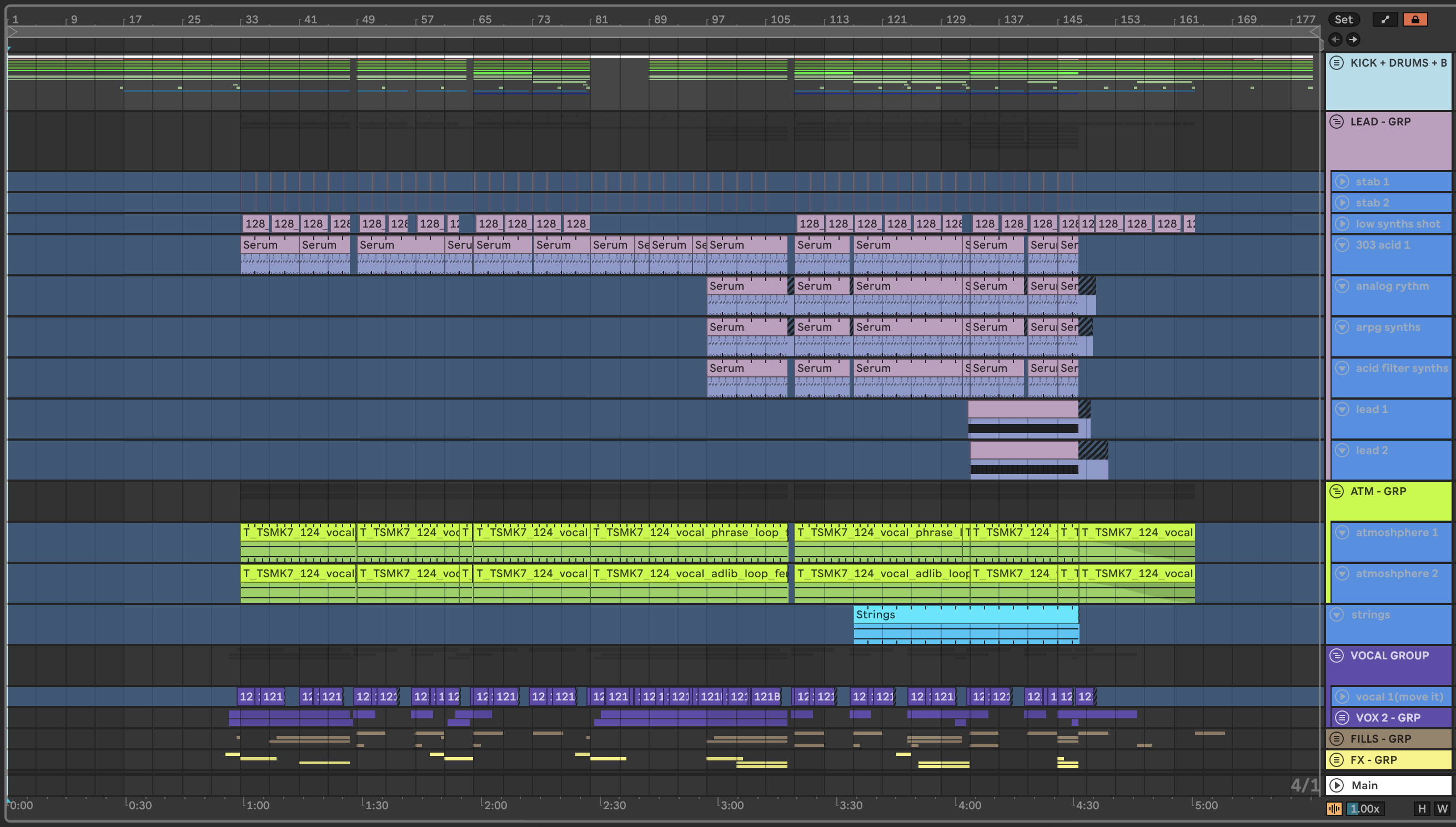
Task: Unfold the Main track
Action: point(1337,785)
